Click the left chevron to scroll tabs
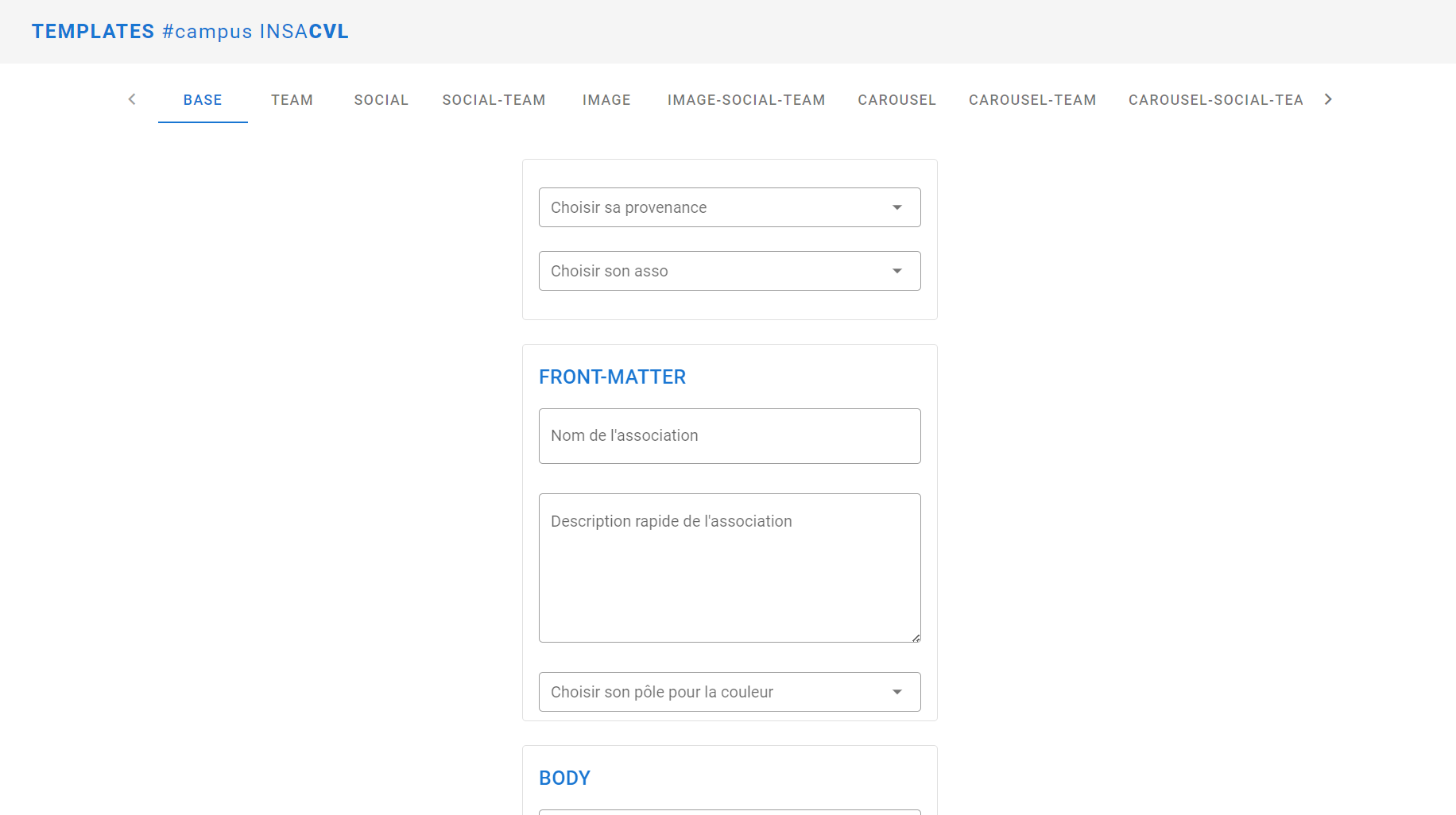 click(x=131, y=99)
